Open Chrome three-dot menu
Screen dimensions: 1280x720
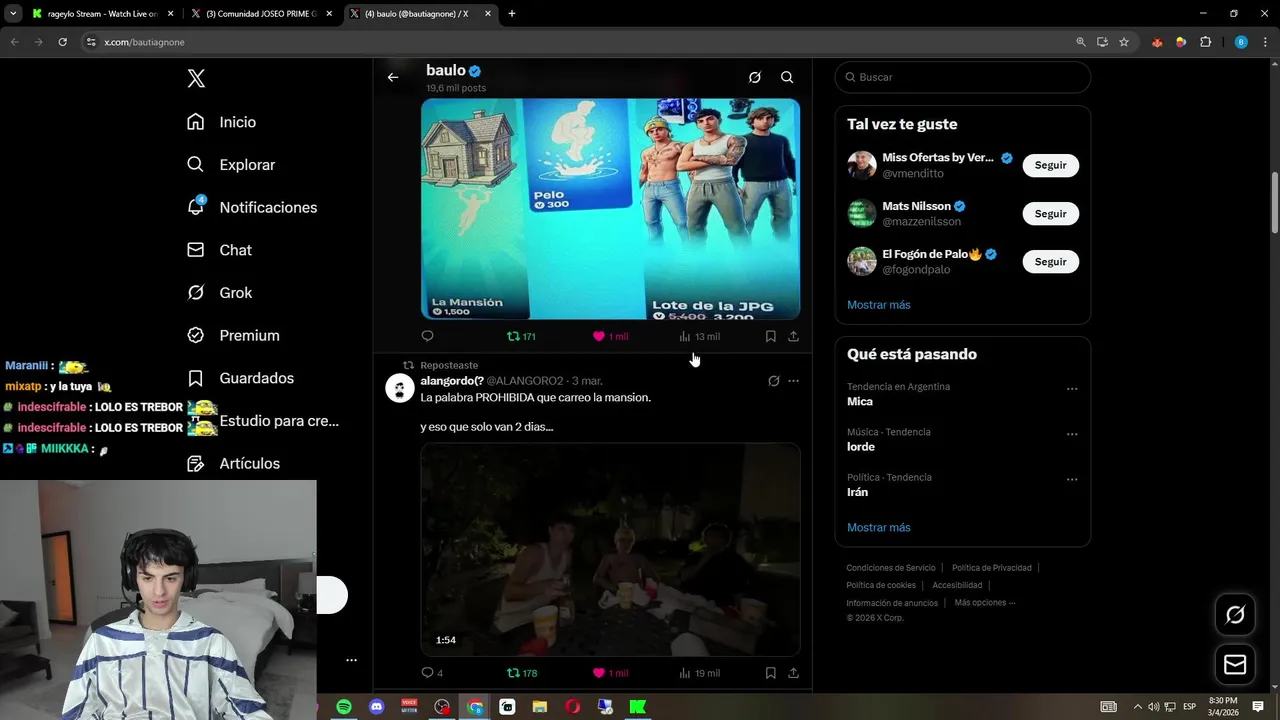[1265, 42]
